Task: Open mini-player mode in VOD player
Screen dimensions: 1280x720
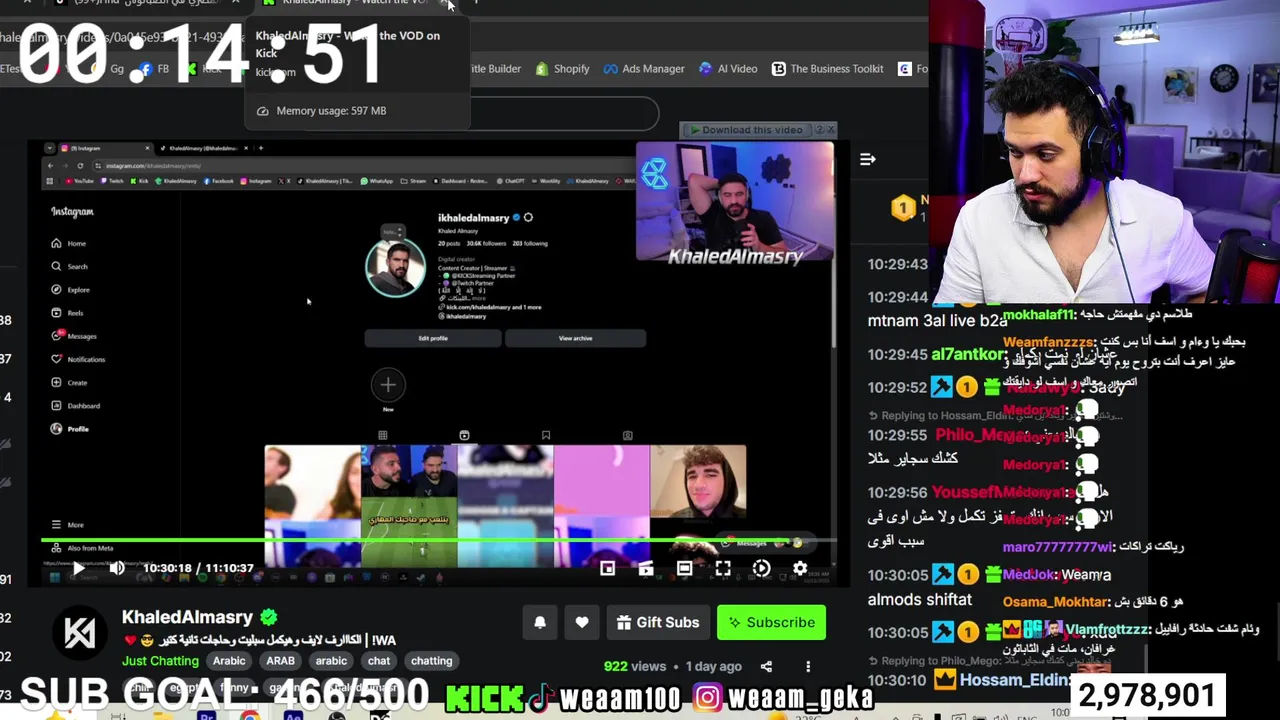Action: click(x=607, y=568)
